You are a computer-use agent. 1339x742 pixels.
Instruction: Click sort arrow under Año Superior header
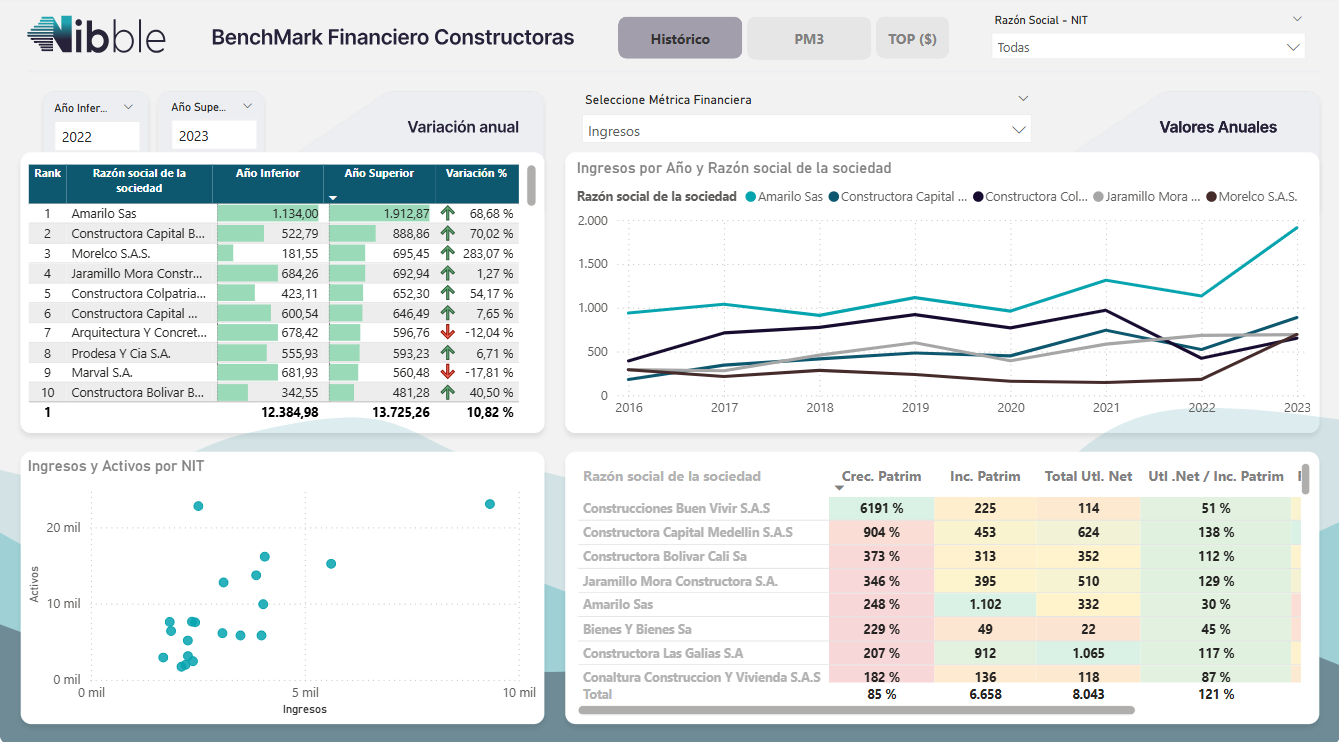(333, 198)
